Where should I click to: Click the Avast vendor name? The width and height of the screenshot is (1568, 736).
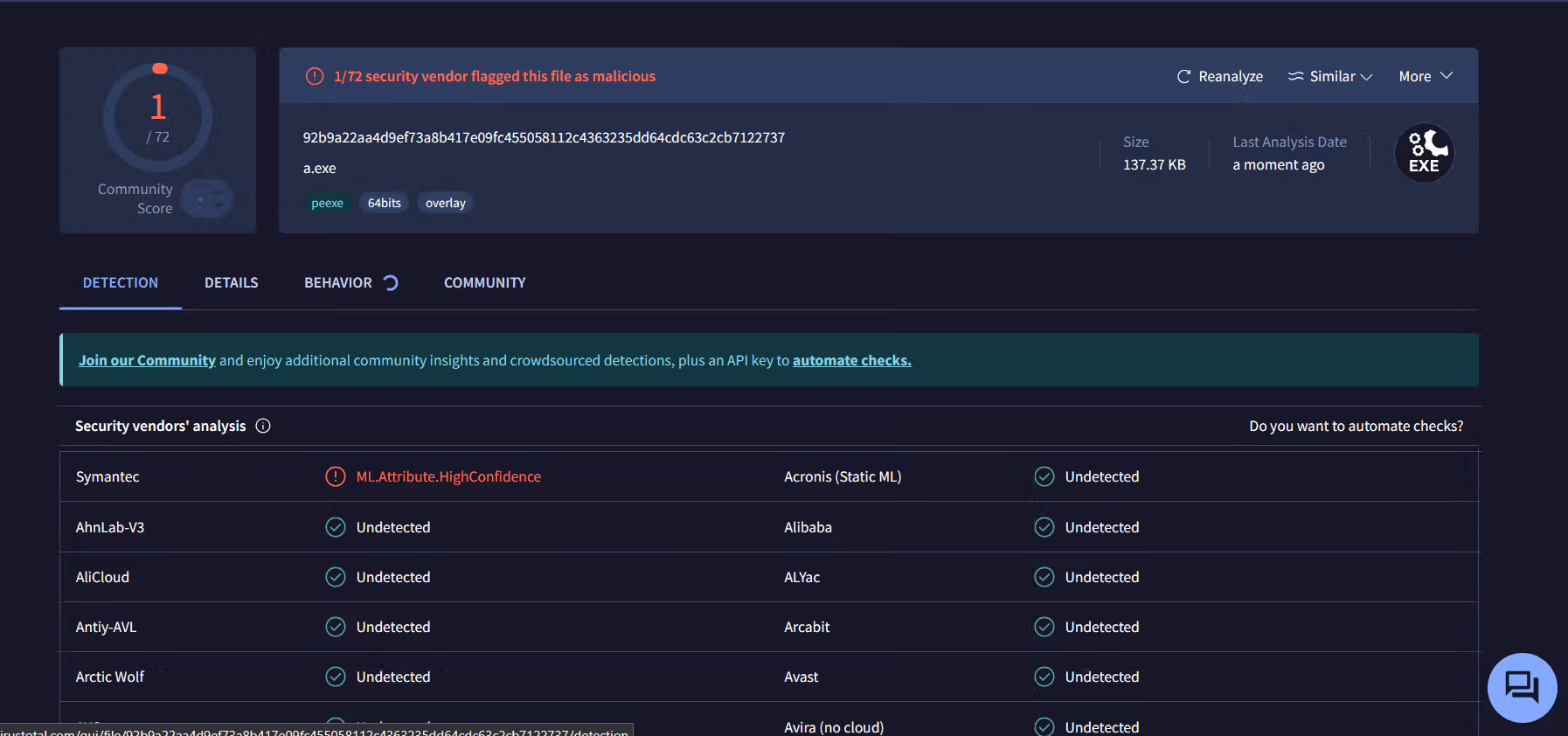coord(801,677)
